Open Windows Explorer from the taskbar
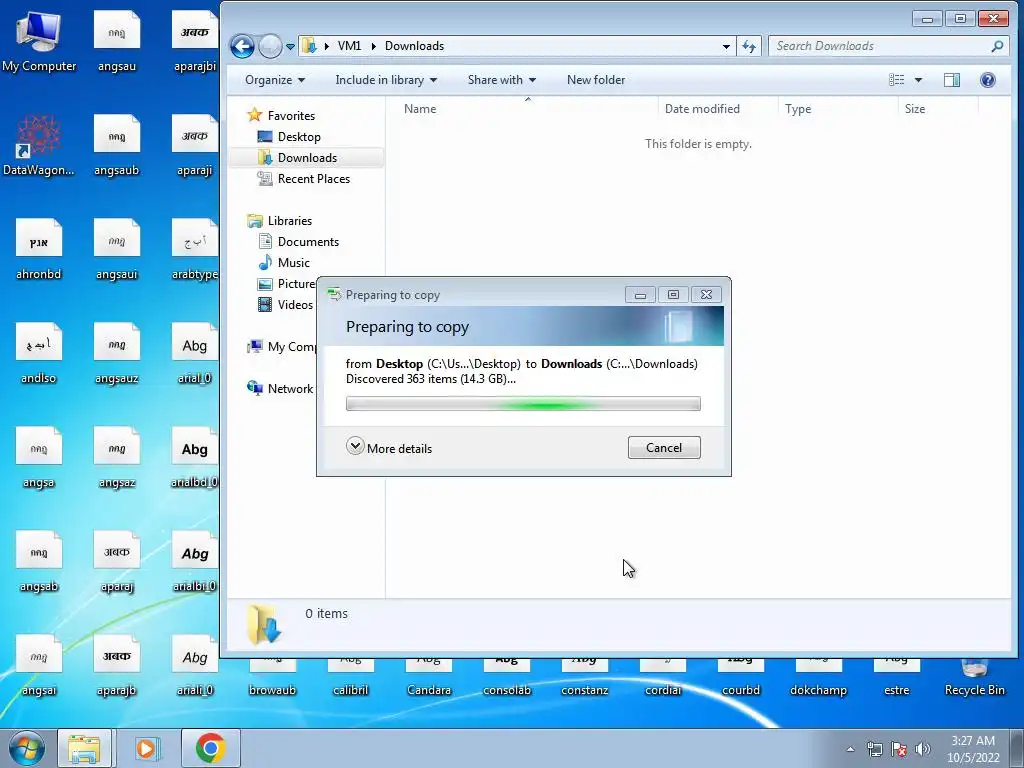 tap(84, 748)
